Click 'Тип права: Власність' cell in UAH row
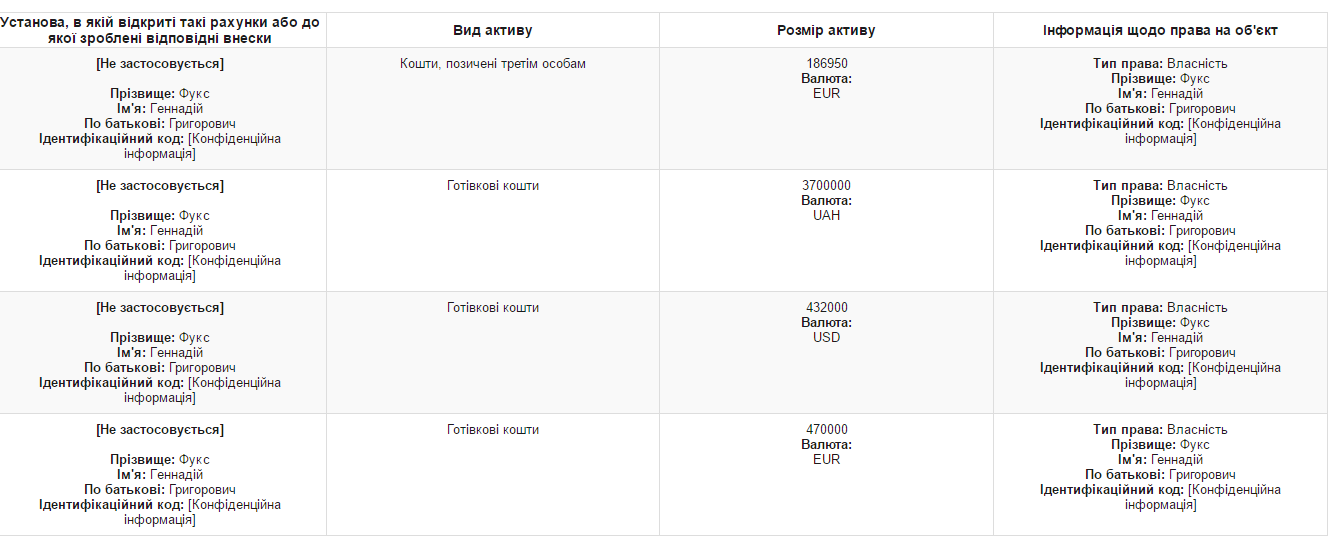This screenshot has height=549, width=1329. tap(1160, 186)
